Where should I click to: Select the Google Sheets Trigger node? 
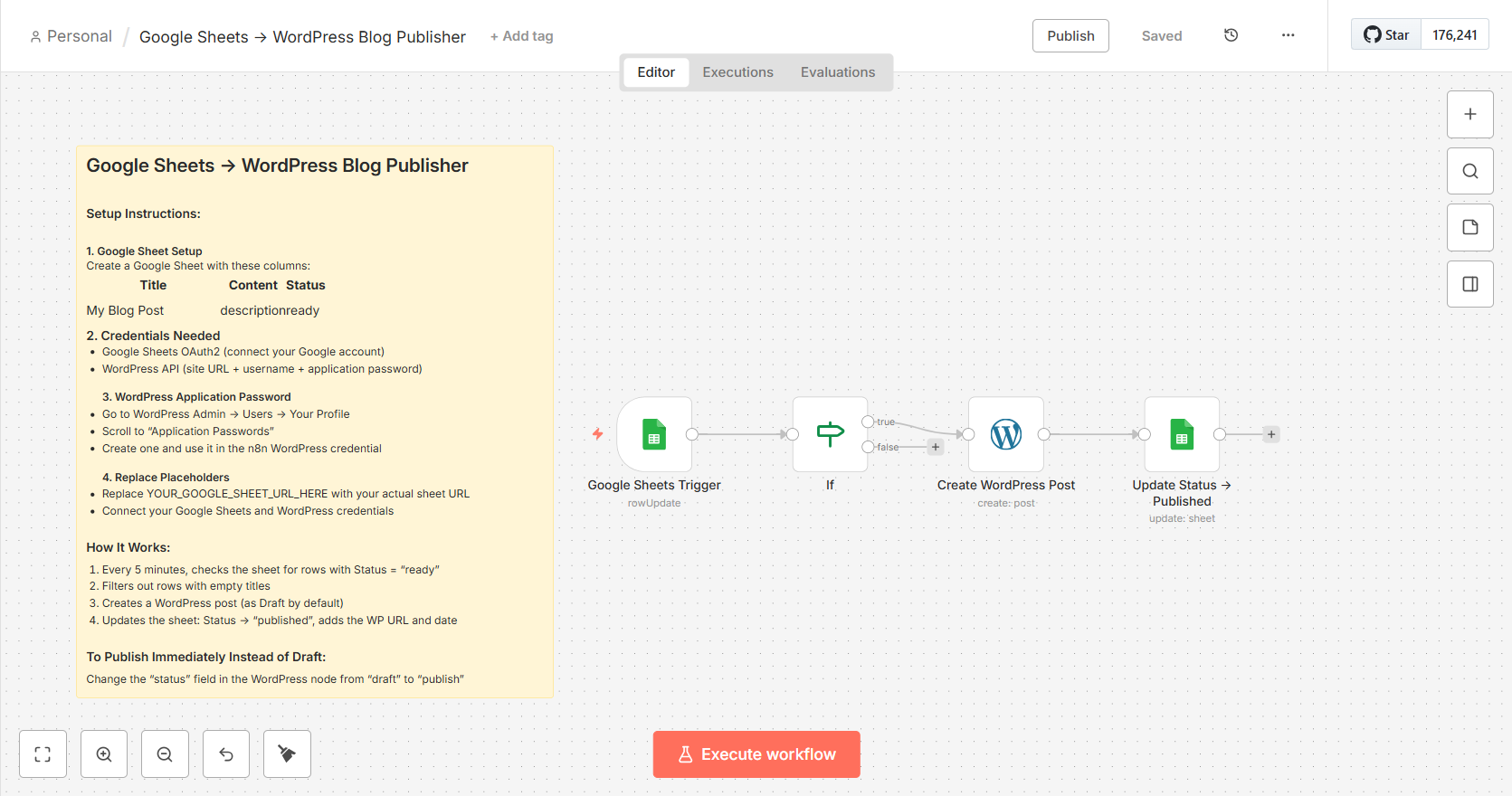tap(654, 434)
